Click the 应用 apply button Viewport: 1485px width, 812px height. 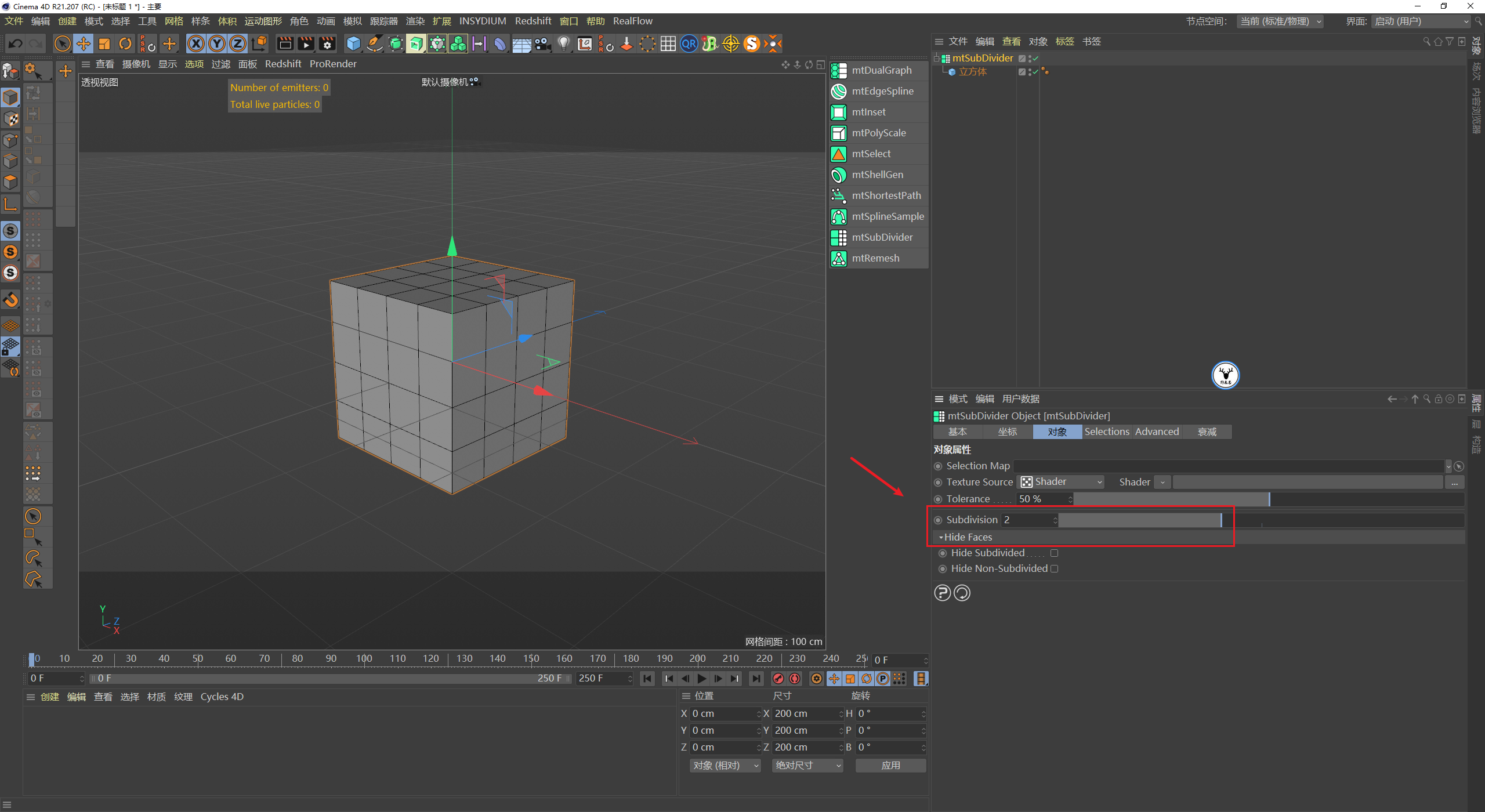[890, 766]
